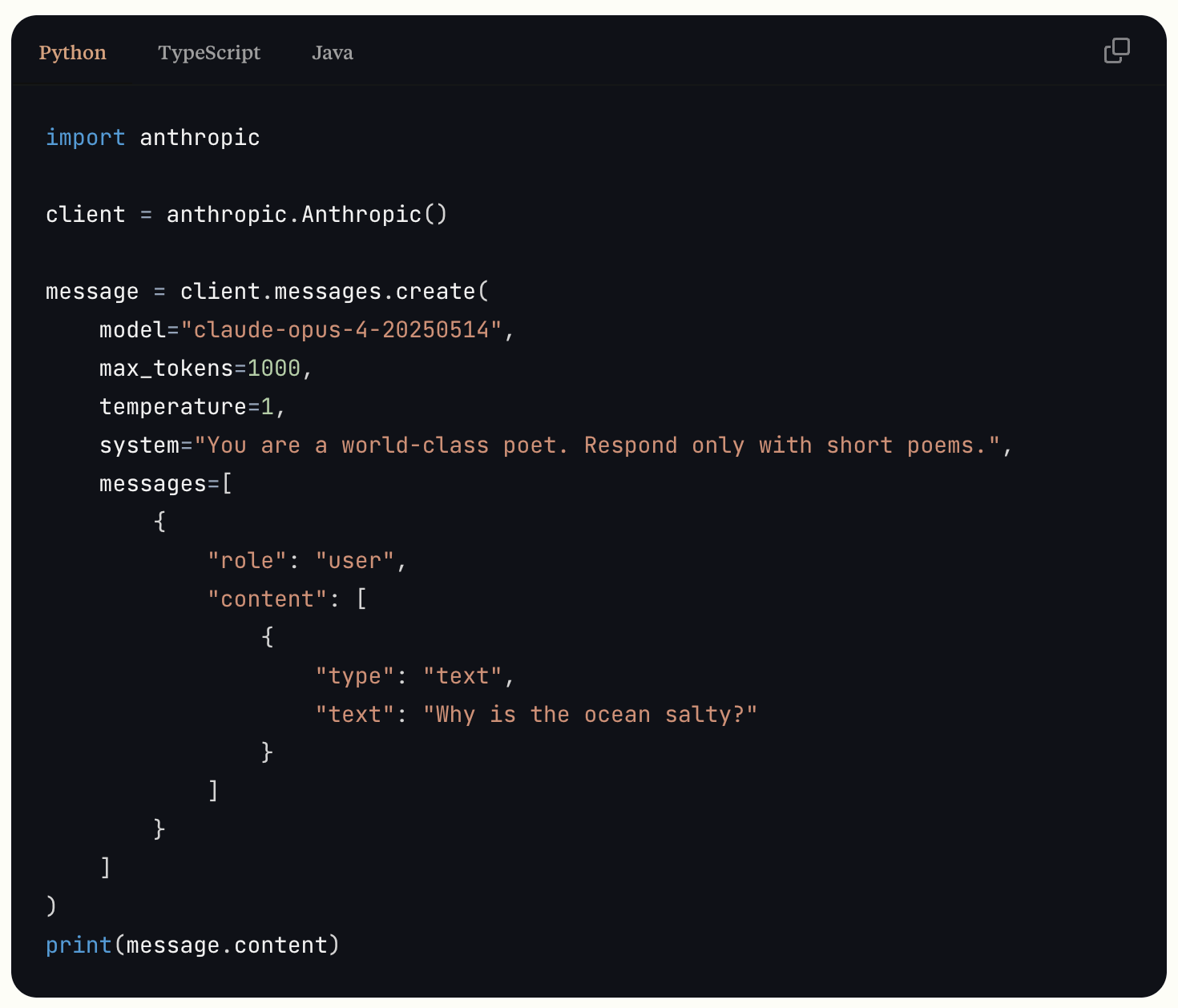
Task: Click the "user" role value
Action: tap(355, 561)
